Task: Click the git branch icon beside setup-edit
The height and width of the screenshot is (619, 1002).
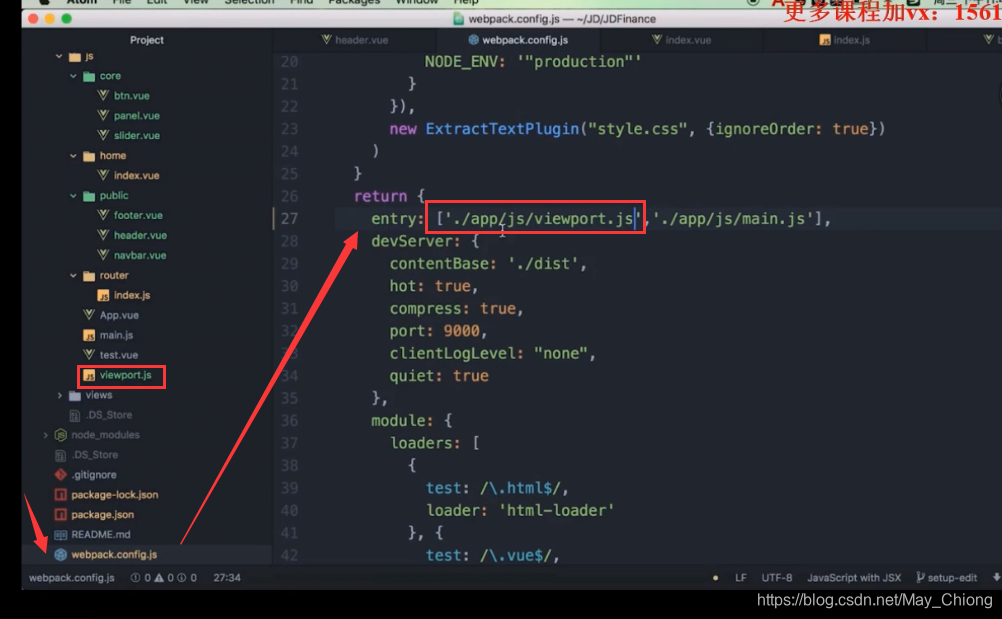Action: tap(920, 577)
